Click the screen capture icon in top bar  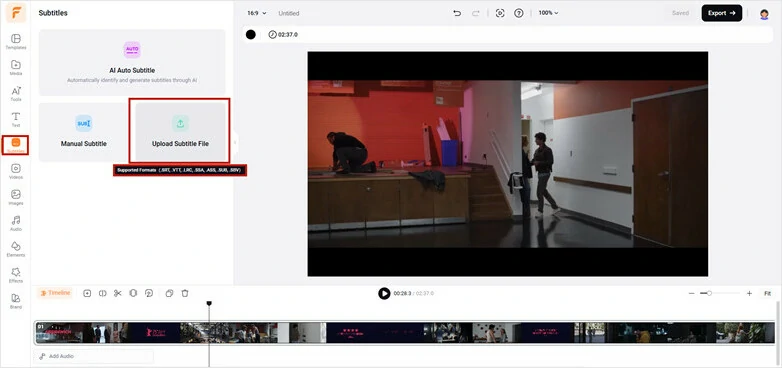click(500, 13)
